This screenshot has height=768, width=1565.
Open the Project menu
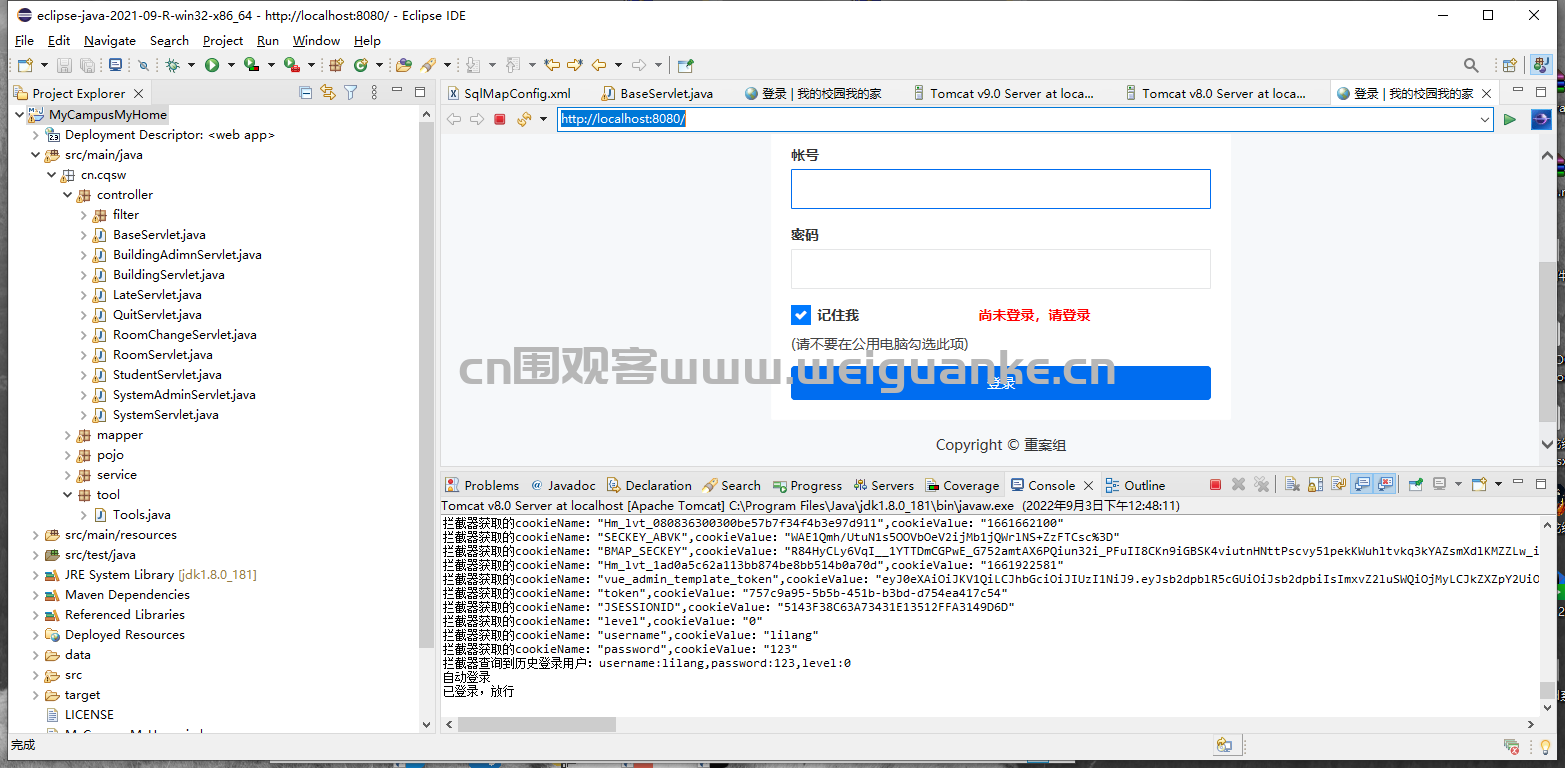tap(223, 41)
